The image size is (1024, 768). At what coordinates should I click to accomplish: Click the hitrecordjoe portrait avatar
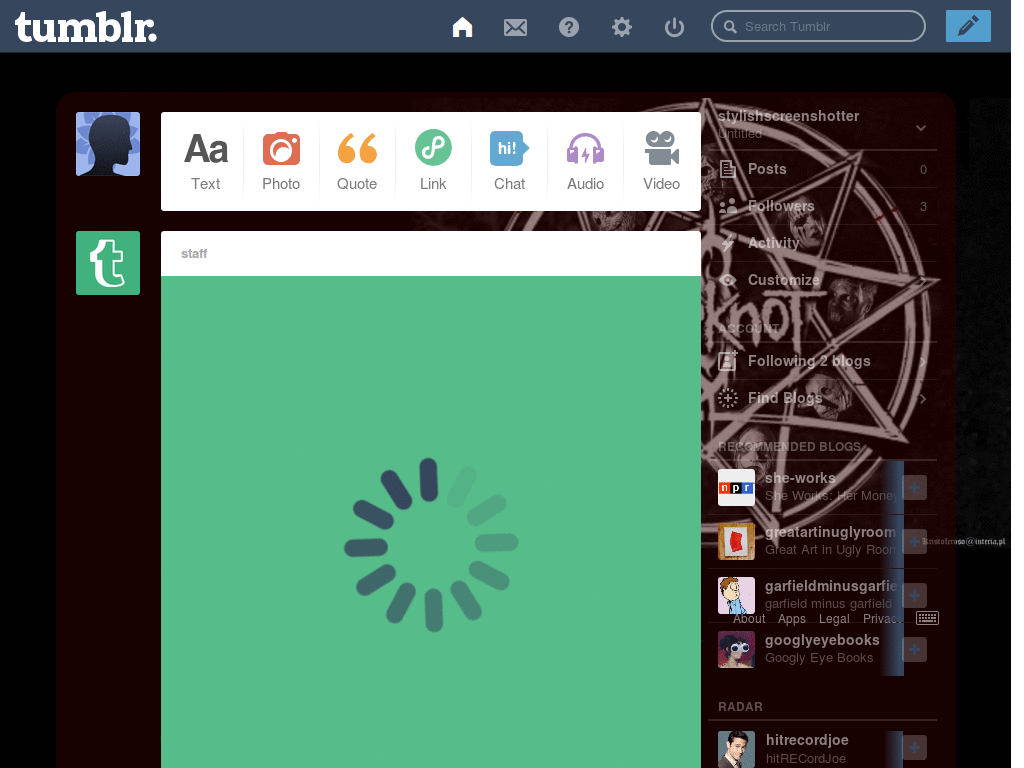[x=736, y=749]
